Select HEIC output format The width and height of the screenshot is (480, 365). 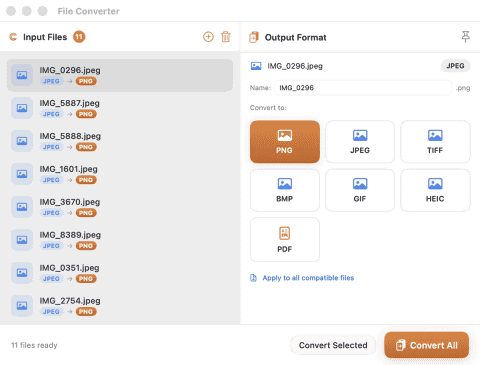pyautogui.click(x=435, y=190)
